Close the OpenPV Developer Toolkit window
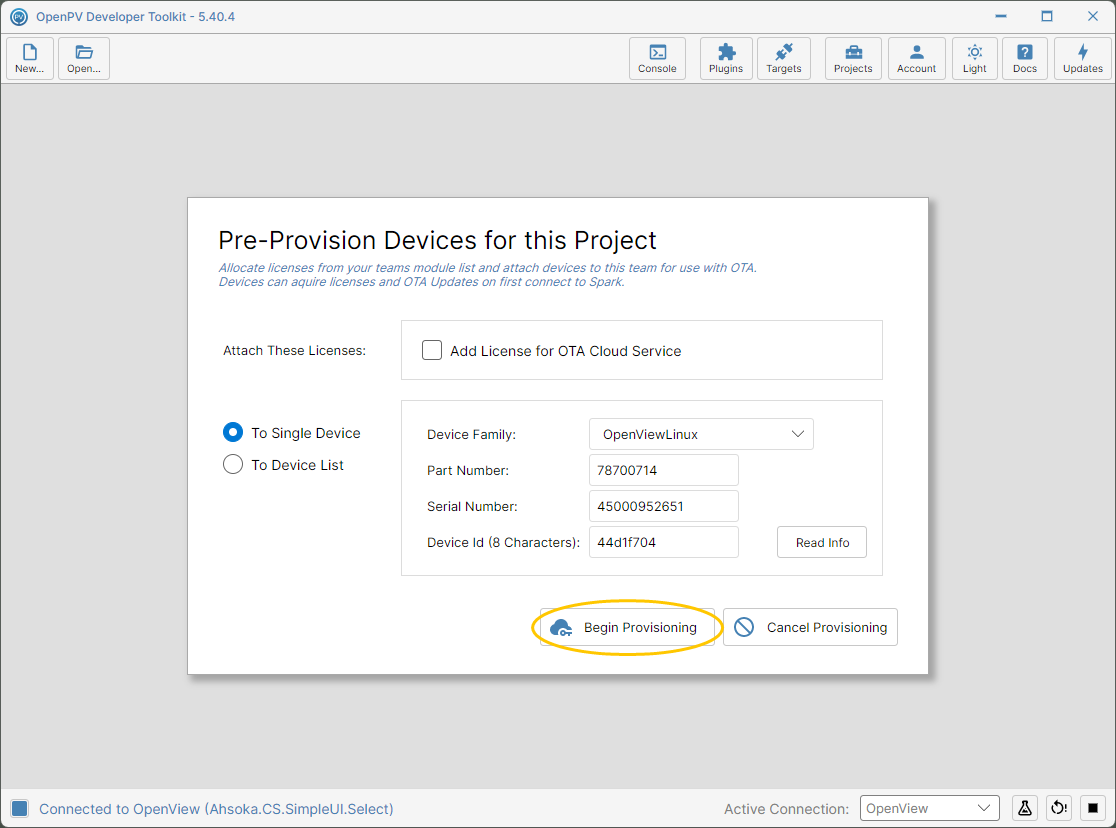 click(1093, 16)
